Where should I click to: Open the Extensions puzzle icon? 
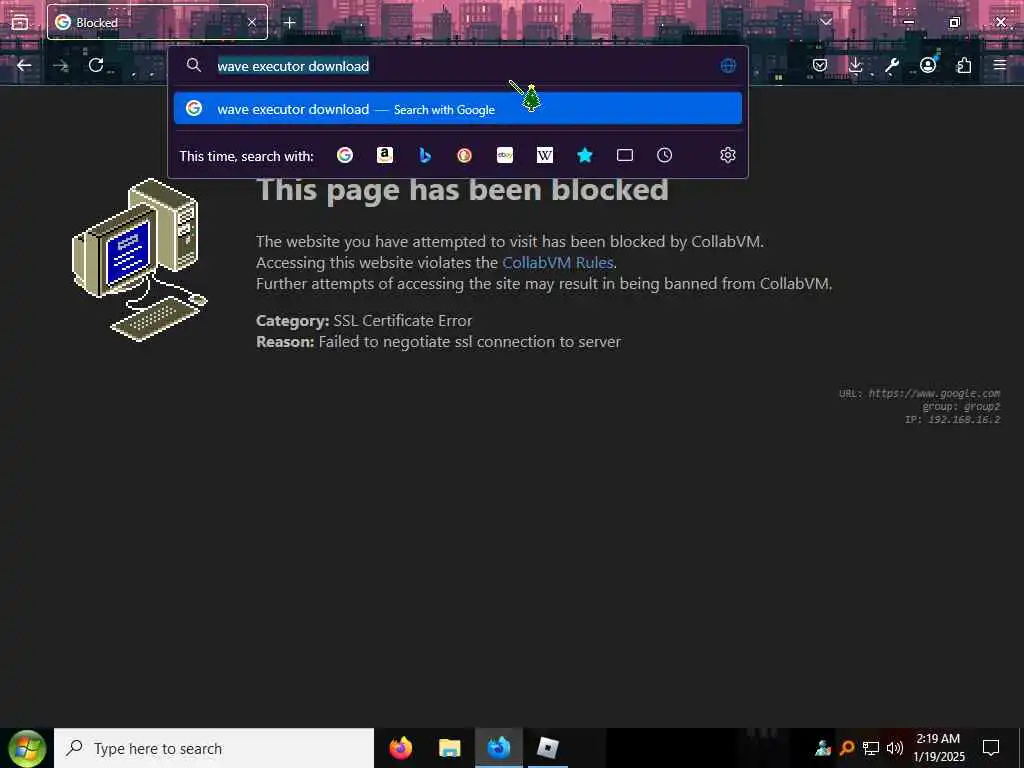tap(964, 65)
